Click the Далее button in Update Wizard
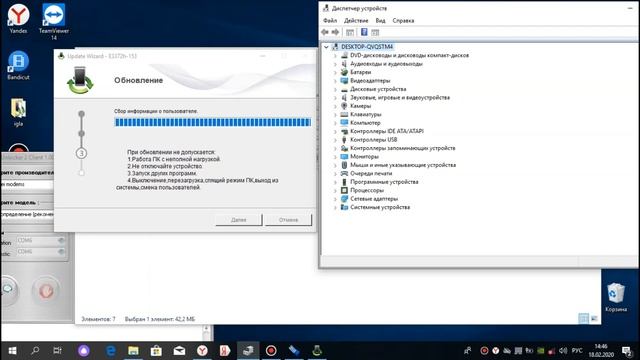The height and width of the screenshot is (360, 640). [x=238, y=220]
